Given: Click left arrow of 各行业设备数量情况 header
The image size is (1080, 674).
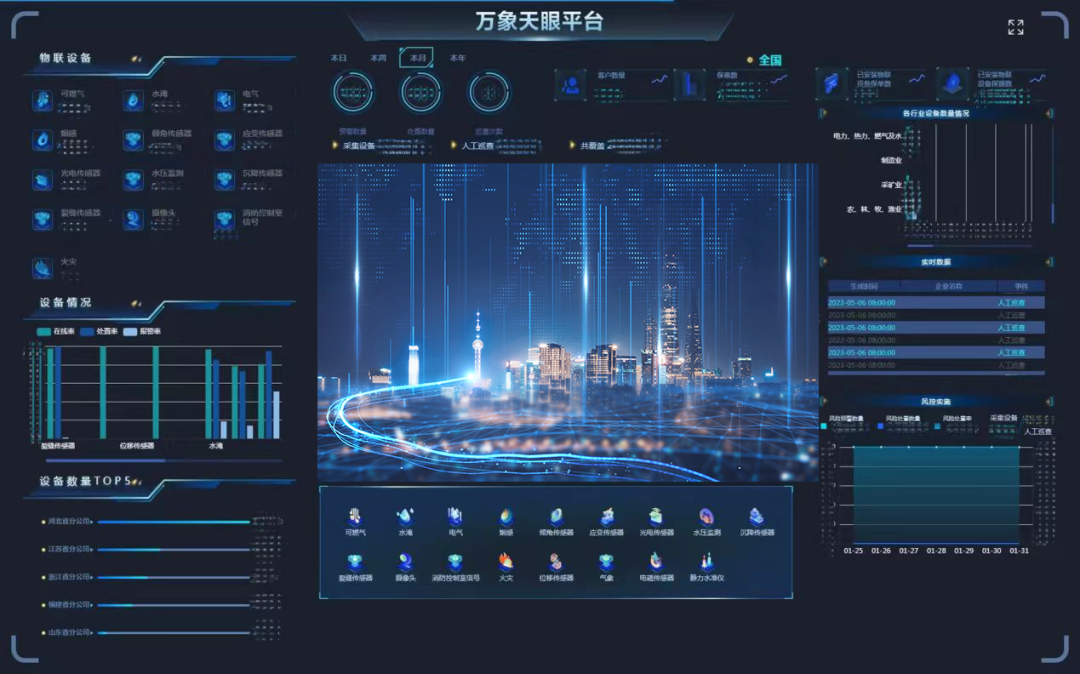Looking at the screenshot, I should coord(823,114).
